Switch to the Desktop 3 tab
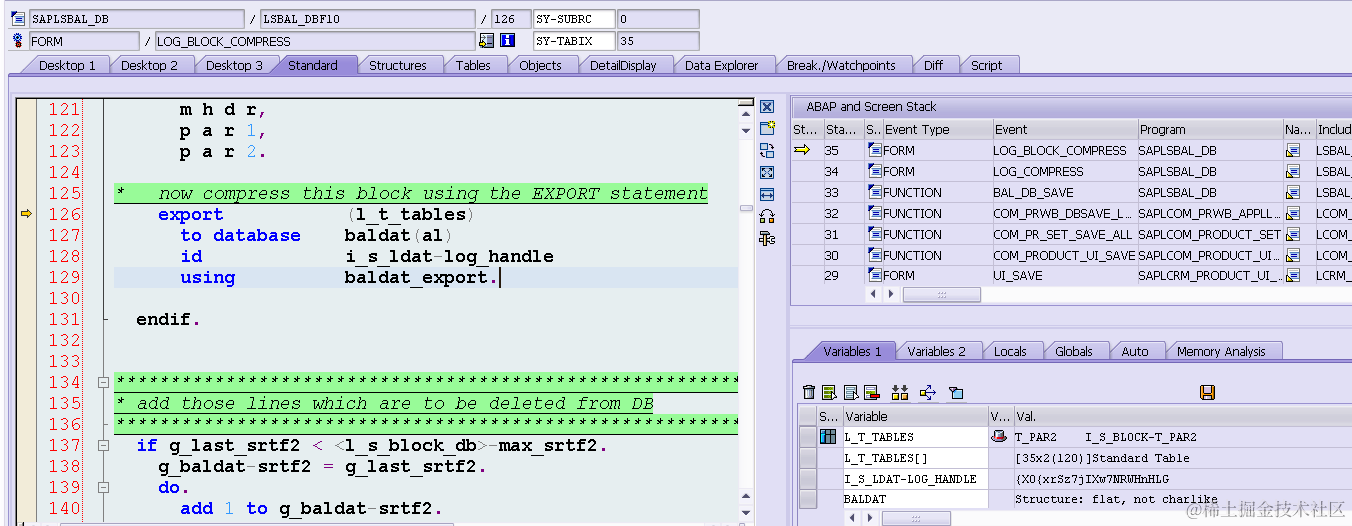The height and width of the screenshot is (526, 1352). click(x=234, y=65)
